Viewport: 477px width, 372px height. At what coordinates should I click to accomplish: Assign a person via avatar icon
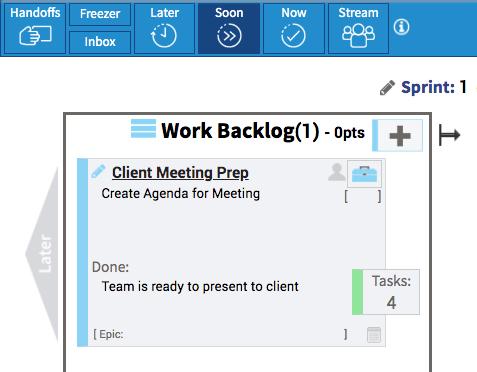[337, 172]
